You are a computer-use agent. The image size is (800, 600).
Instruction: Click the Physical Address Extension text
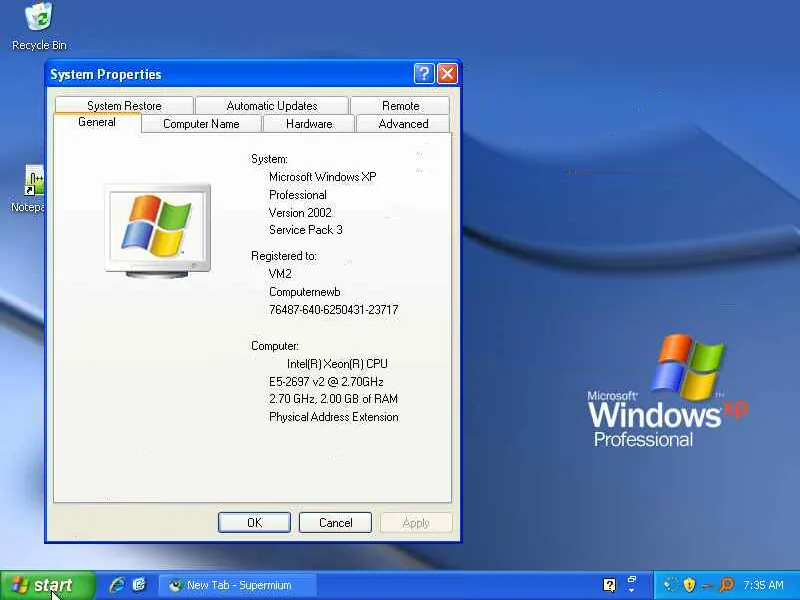pos(334,417)
